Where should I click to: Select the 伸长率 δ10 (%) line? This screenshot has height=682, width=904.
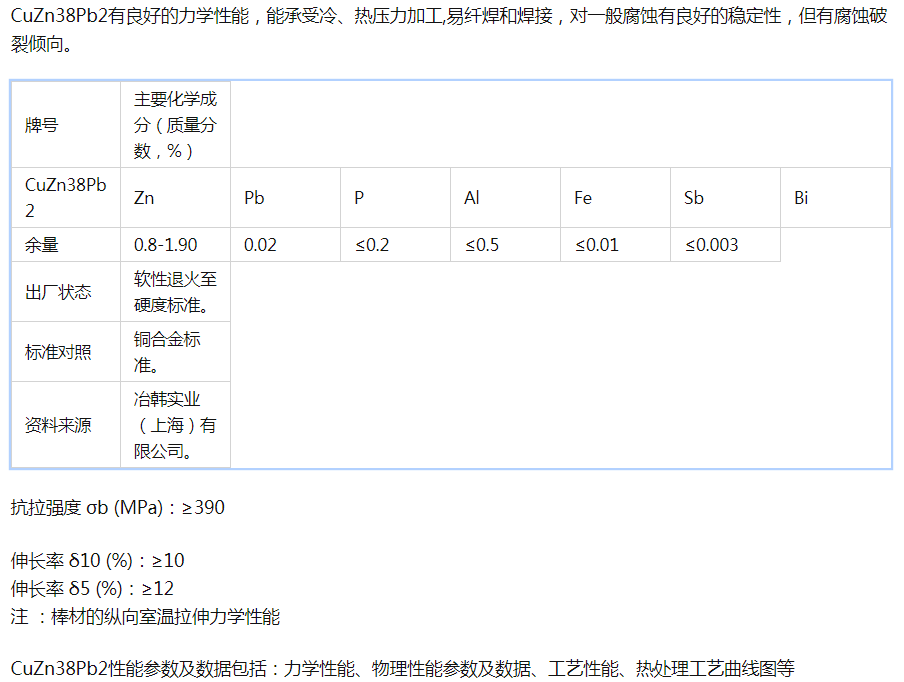coord(98,560)
